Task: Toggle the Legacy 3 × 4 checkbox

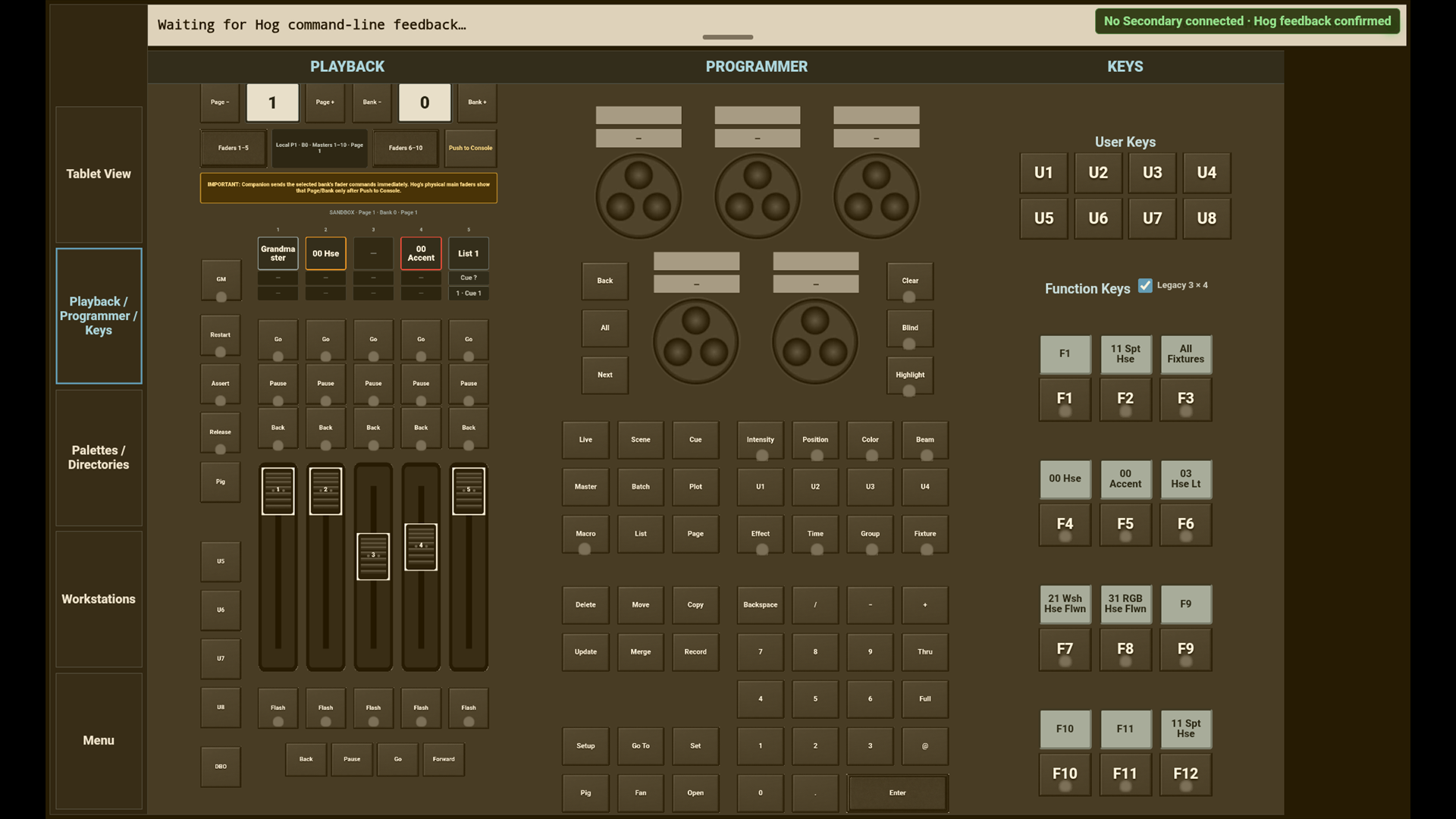Action: point(1145,285)
